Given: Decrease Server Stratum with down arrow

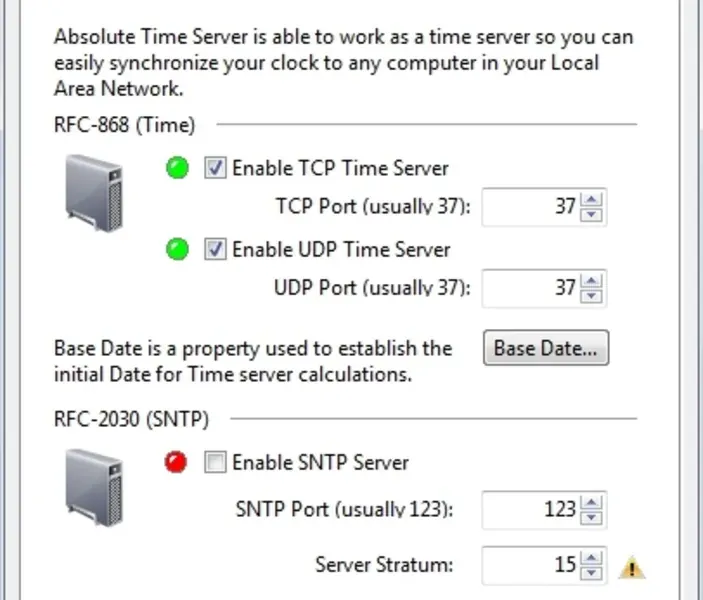Looking at the screenshot, I should click(592, 571).
